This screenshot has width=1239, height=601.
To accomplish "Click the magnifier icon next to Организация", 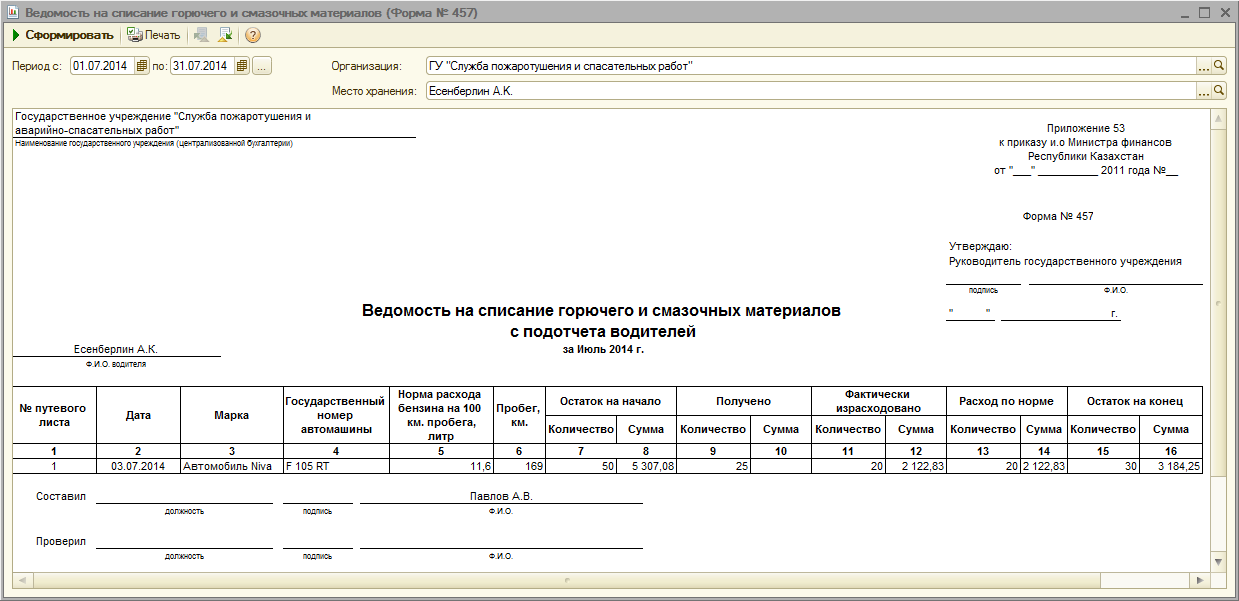I will coord(1219,66).
